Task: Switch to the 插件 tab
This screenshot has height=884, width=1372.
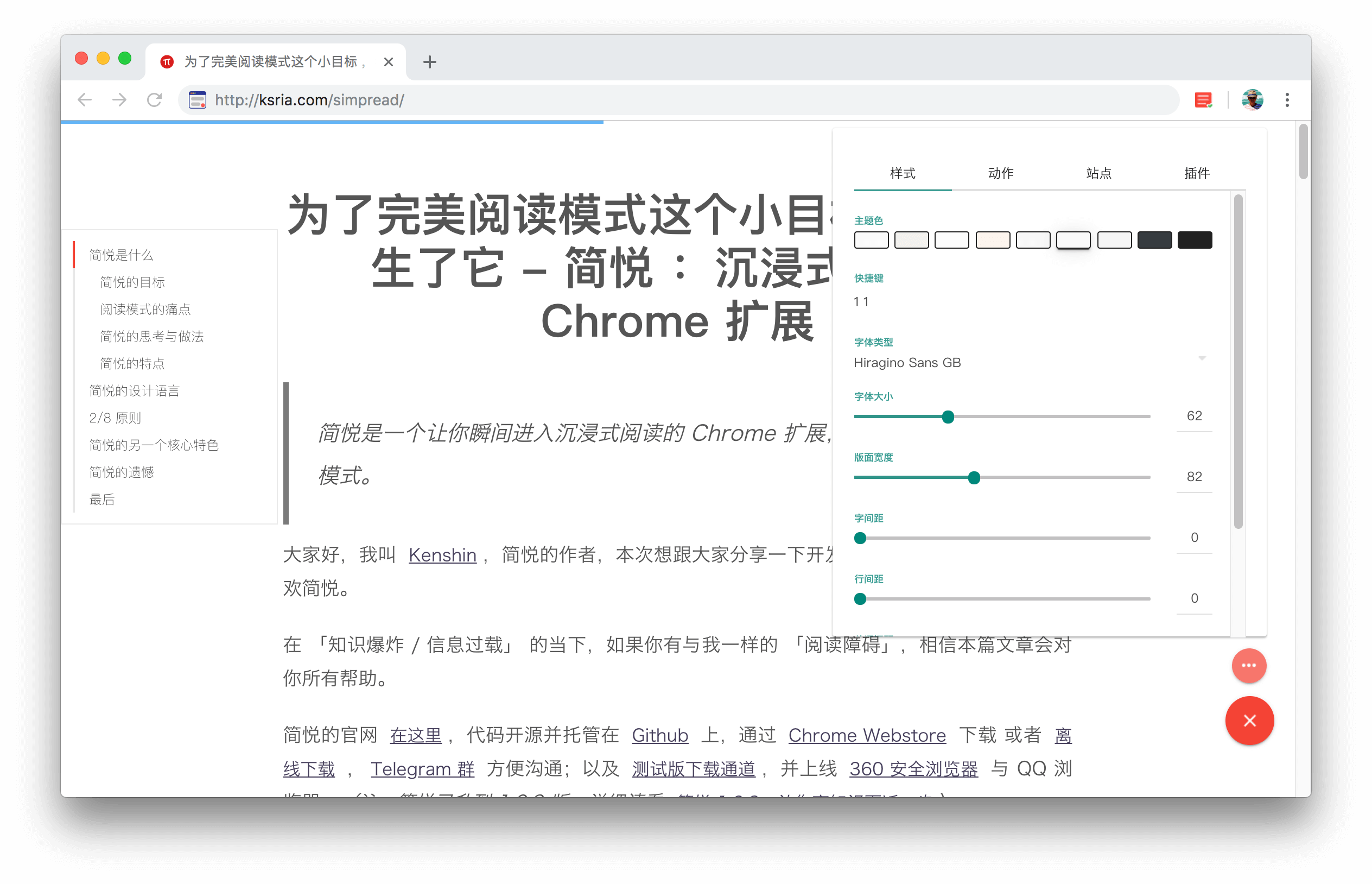Action: click(1197, 173)
